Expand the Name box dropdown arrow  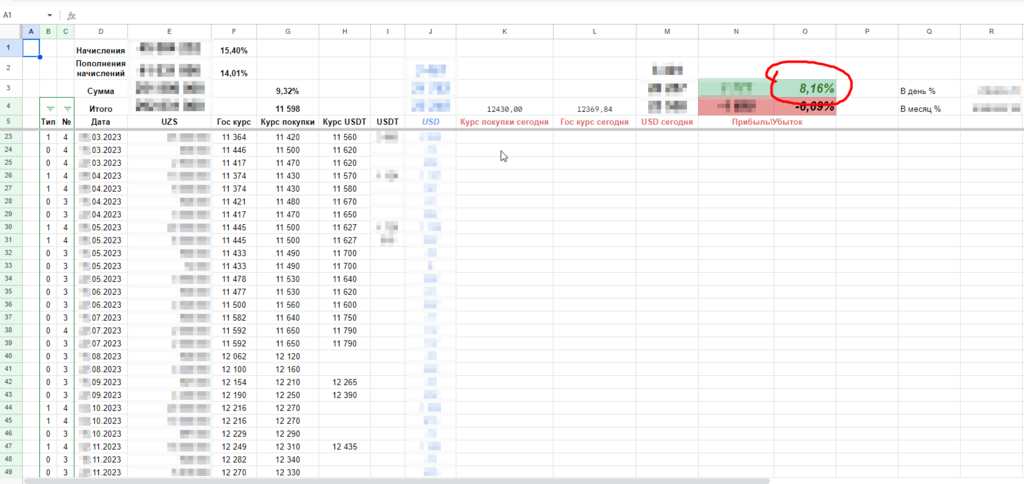pyautogui.click(x=50, y=15)
